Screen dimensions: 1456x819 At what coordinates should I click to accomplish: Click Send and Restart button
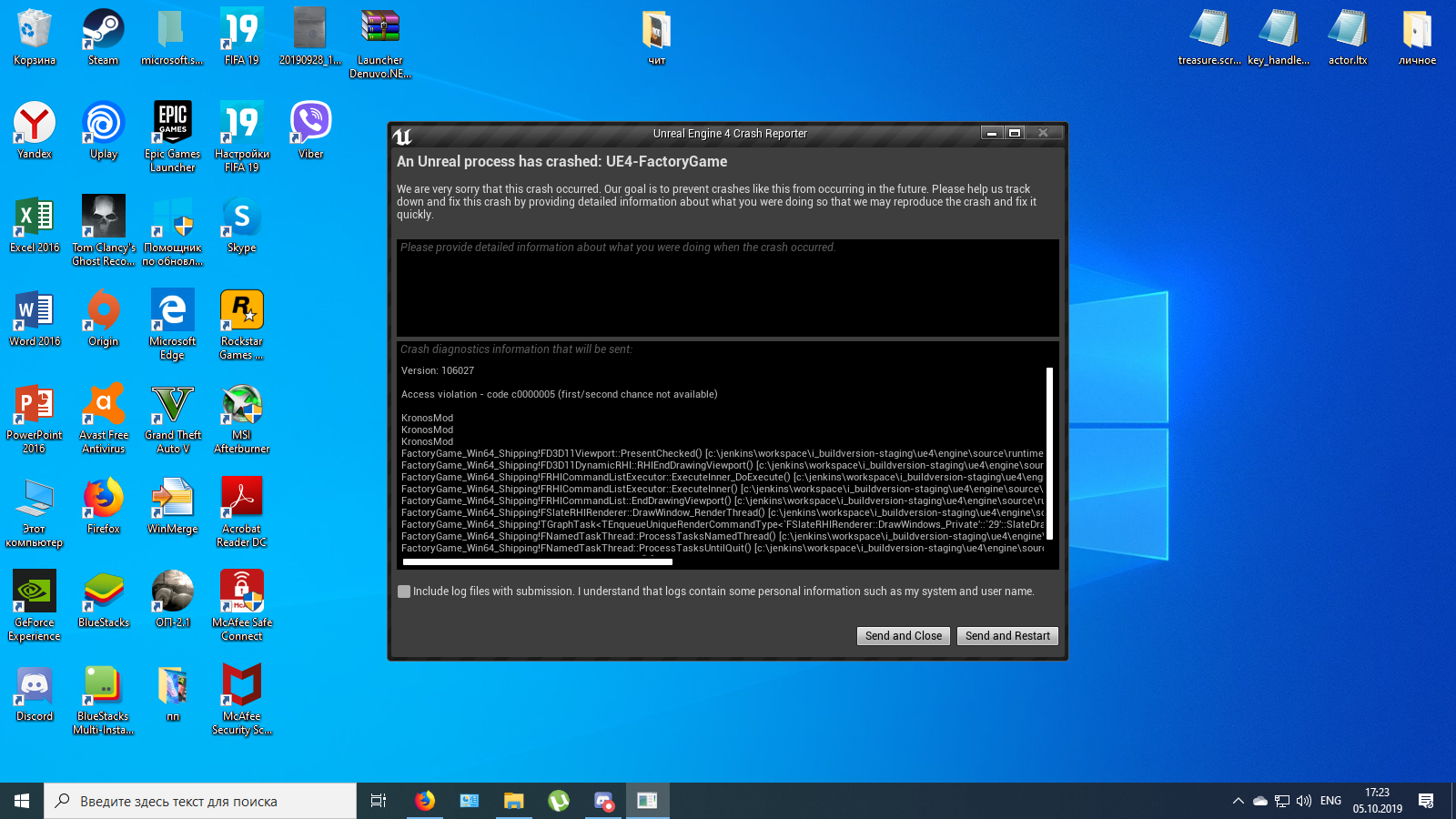pyautogui.click(x=1007, y=636)
